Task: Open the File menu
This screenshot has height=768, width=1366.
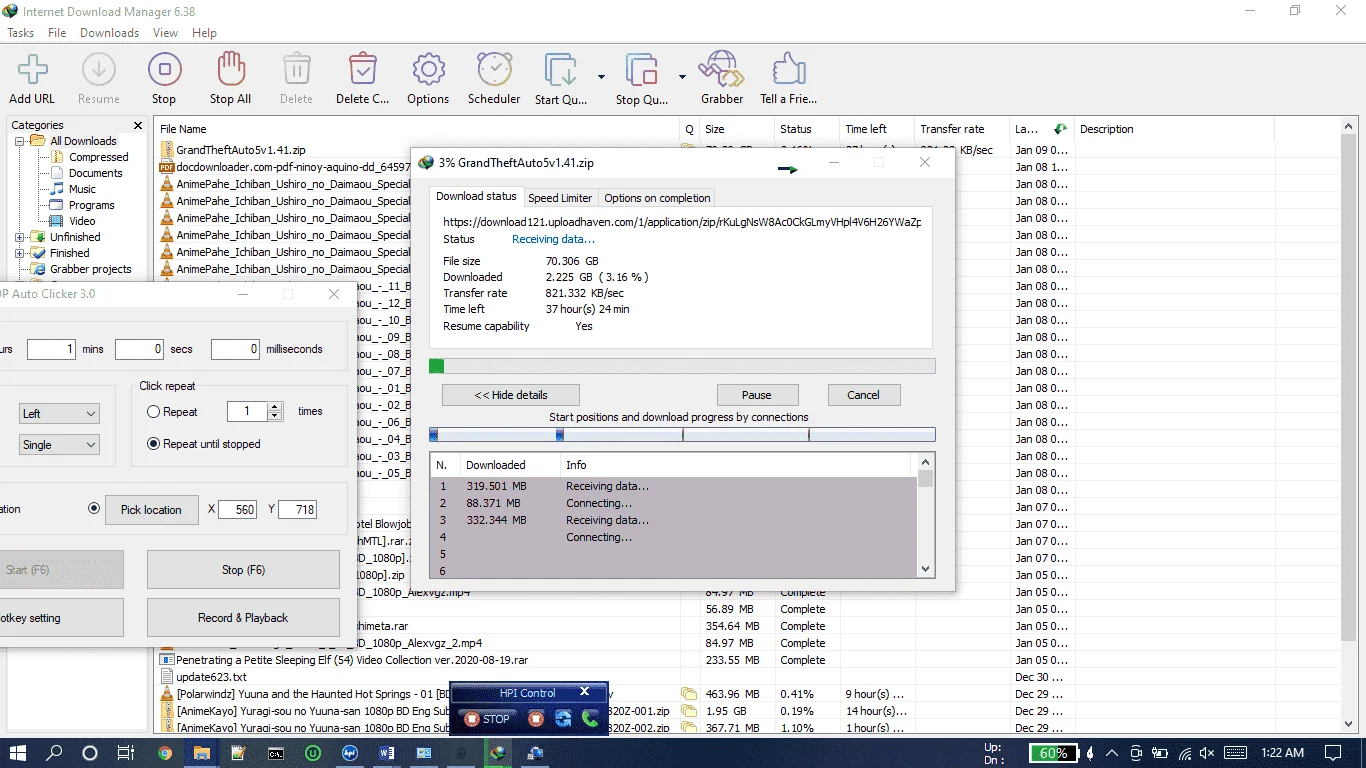Action: tap(57, 33)
